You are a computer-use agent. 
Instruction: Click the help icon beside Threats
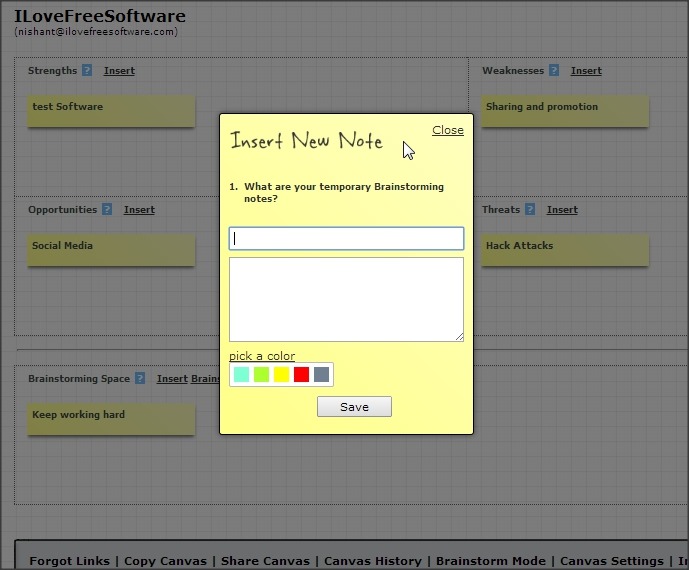530,210
